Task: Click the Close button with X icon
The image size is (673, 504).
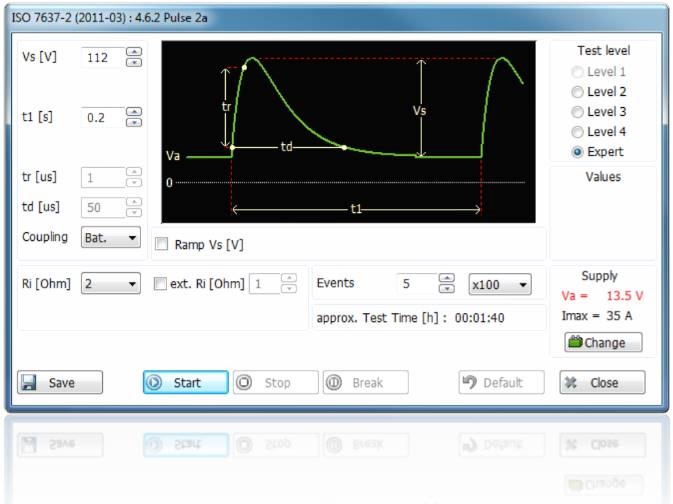Action: pos(601,382)
